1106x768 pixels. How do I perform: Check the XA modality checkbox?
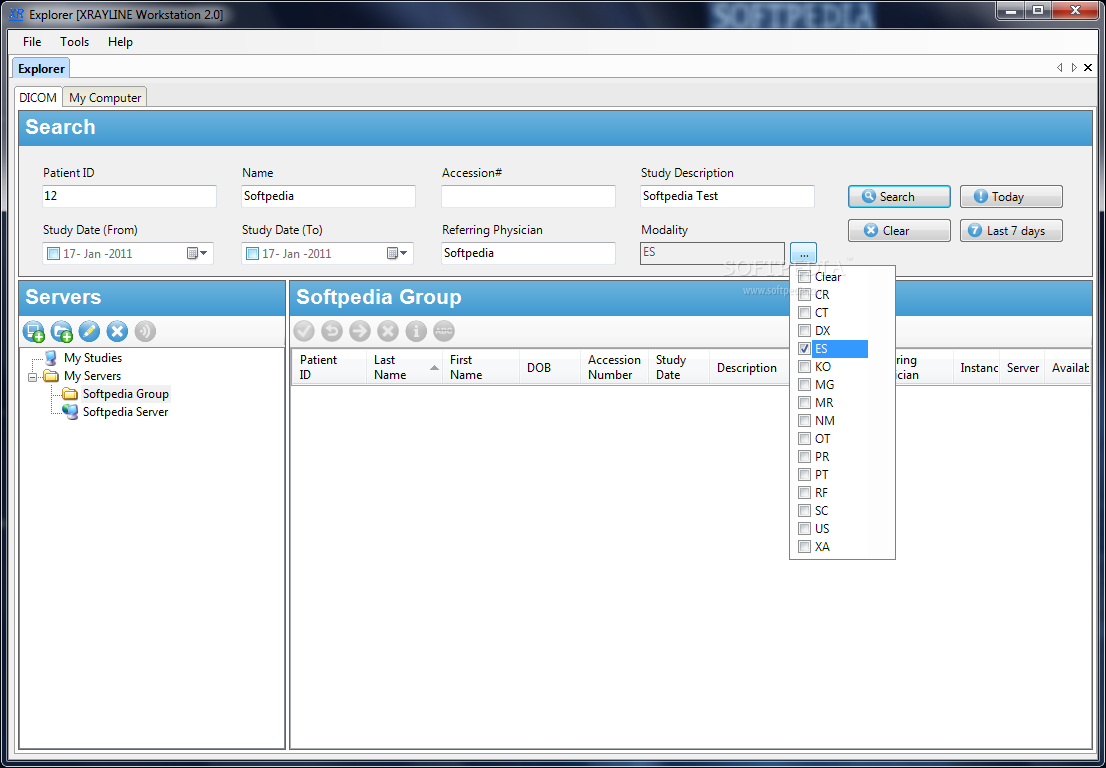(x=804, y=547)
